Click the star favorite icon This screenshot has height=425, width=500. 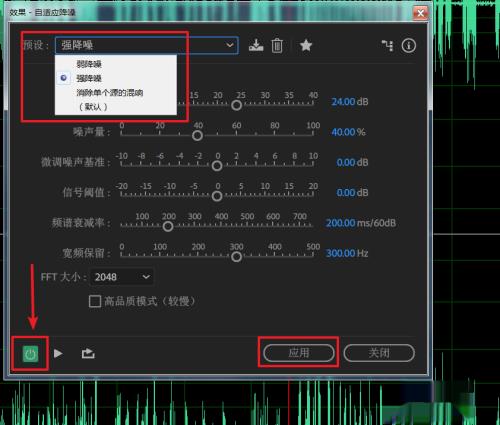click(x=306, y=45)
